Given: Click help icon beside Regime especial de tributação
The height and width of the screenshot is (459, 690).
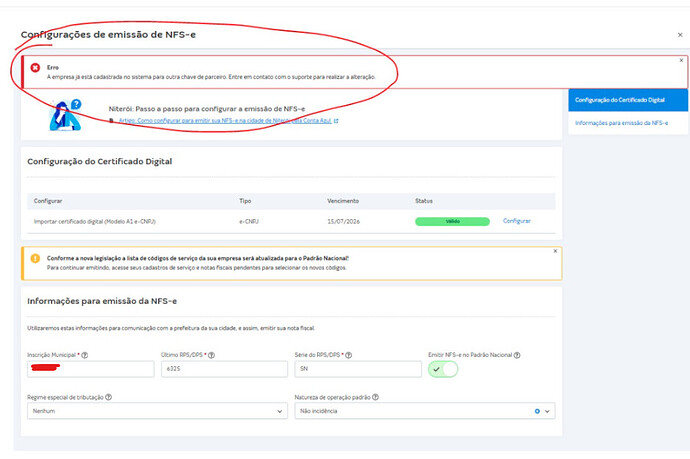Looking at the screenshot, I should click(x=108, y=397).
